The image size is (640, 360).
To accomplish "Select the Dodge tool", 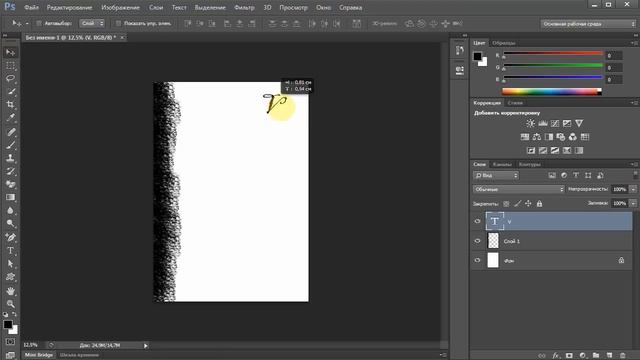I will pyautogui.click(x=11, y=223).
